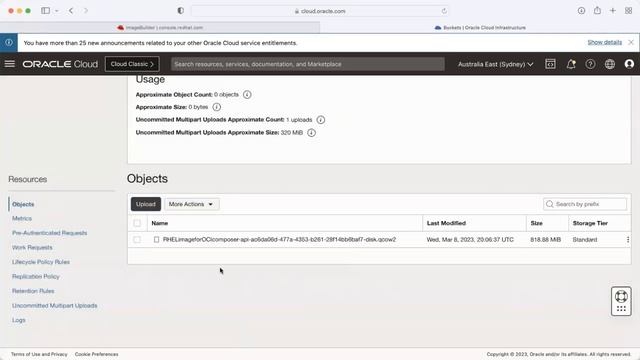This screenshot has height=360, width=640.
Task: Click the Cloud Classic button
Action: coord(132,64)
